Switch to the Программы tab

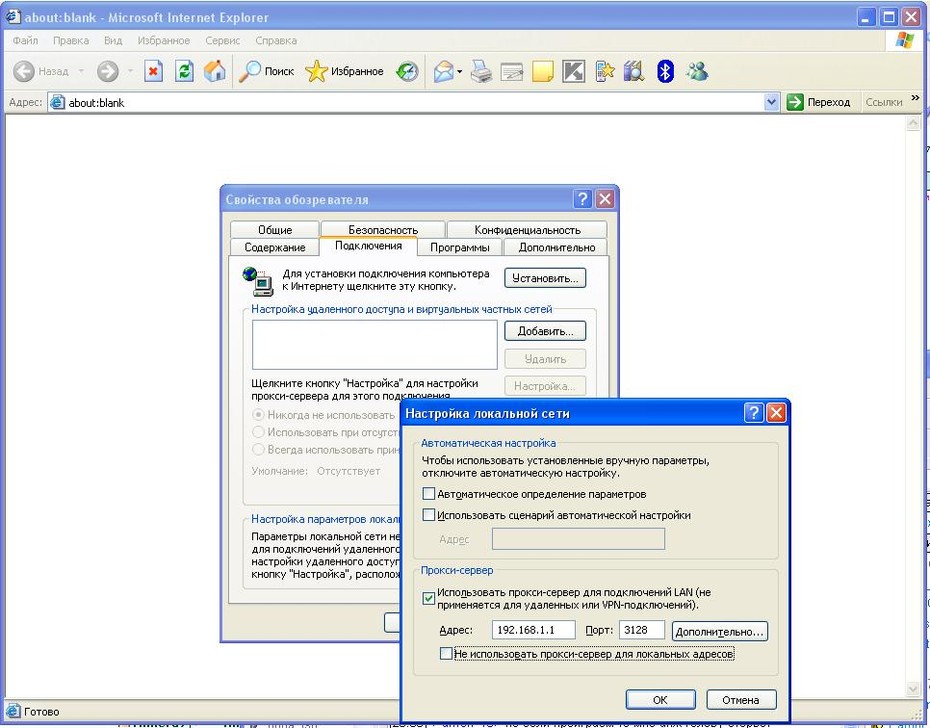(x=460, y=247)
